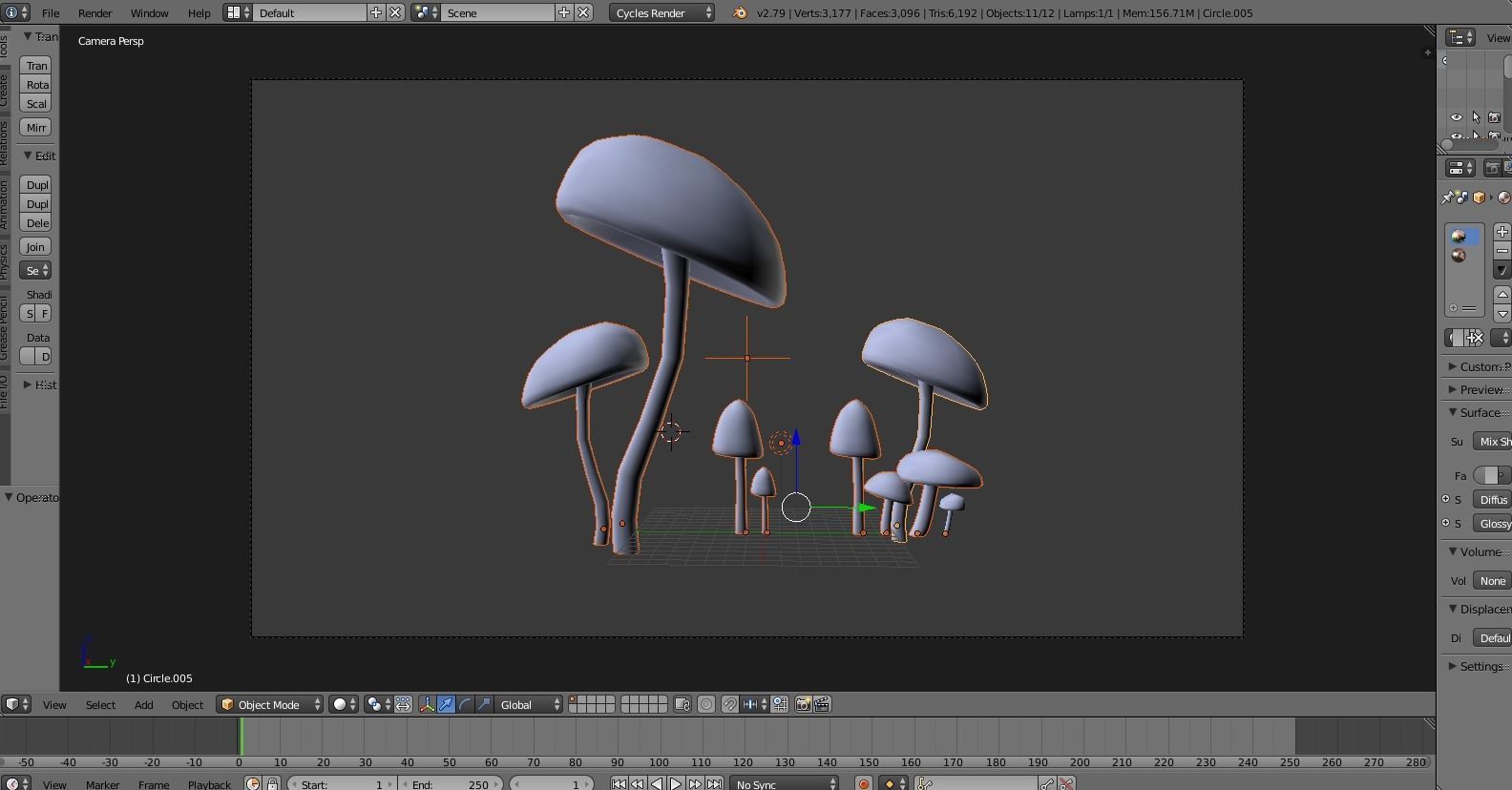This screenshot has width=1512, height=790.
Task: Open the viewport Add menu
Action: click(x=143, y=704)
